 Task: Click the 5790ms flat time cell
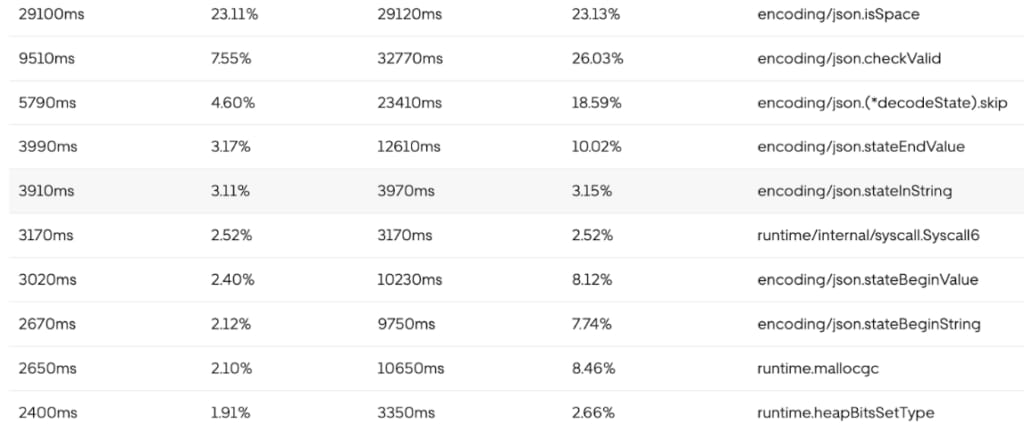(x=47, y=103)
